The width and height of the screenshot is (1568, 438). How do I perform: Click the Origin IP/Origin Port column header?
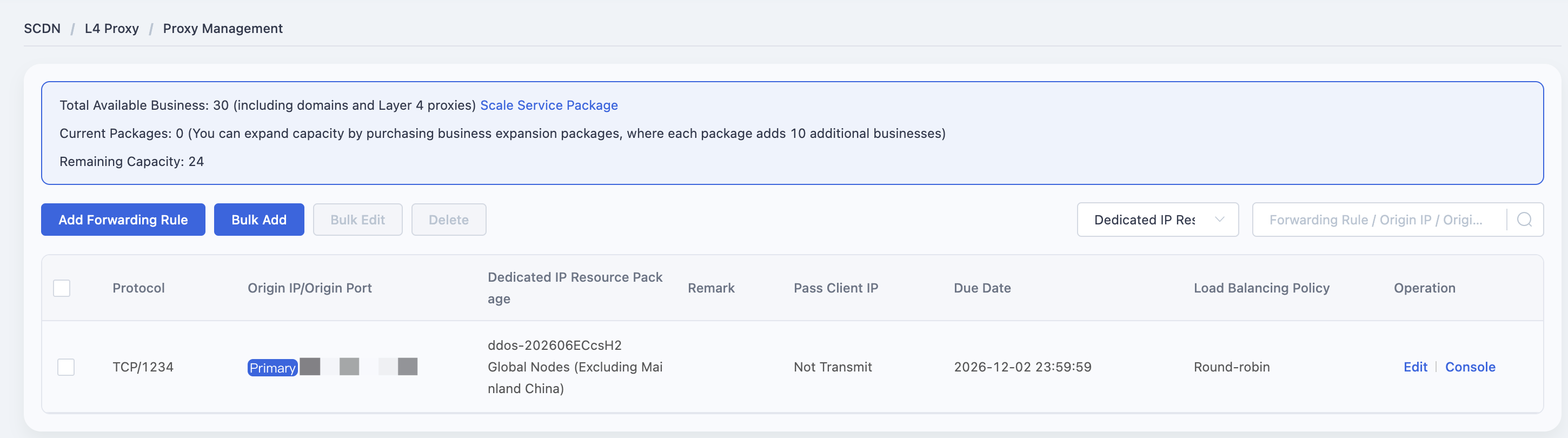[x=309, y=288]
